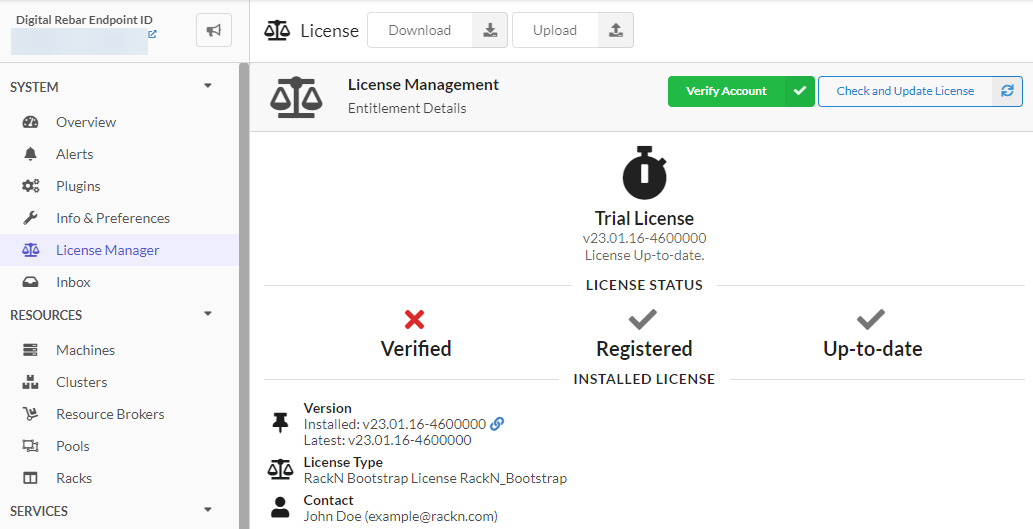The image size is (1033, 529).
Task: Collapse the SYSTEM section
Action: pyautogui.click(x=208, y=87)
